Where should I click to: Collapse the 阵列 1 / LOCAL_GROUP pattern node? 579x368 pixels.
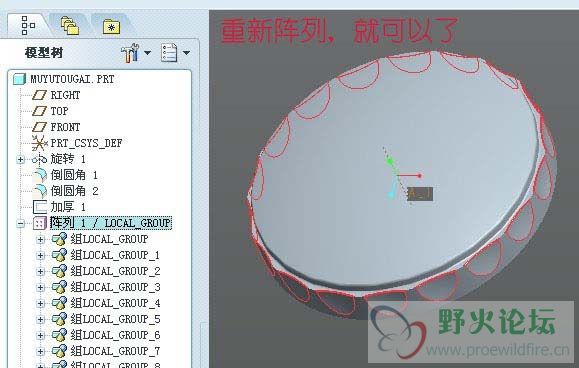[x=21, y=223]
